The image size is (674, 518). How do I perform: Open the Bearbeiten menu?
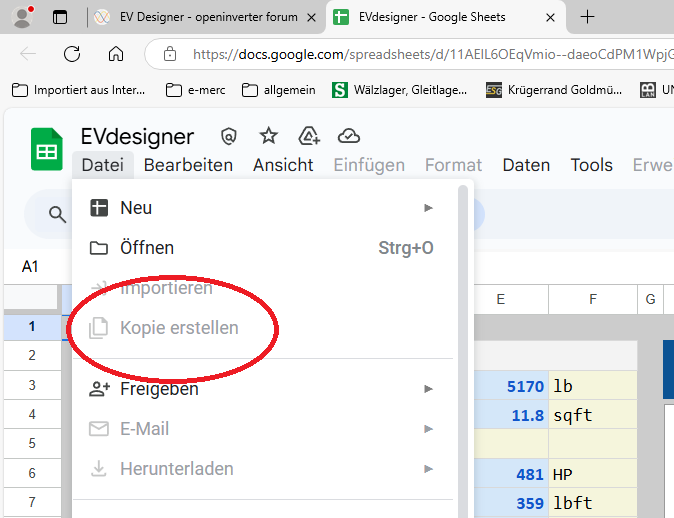(x=188, y=165)
